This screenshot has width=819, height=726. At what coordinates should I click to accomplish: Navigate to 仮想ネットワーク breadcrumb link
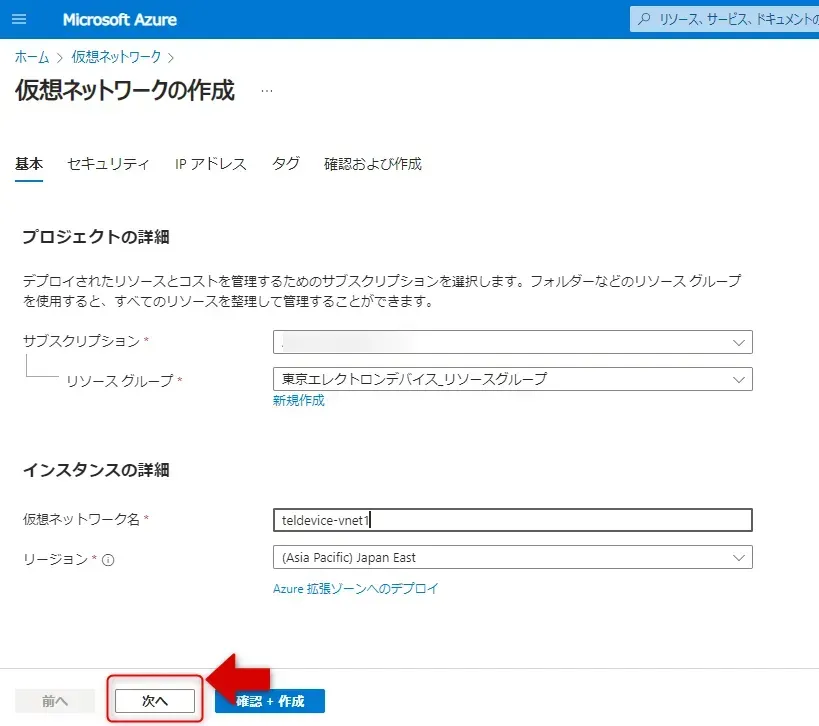(116, 57)
